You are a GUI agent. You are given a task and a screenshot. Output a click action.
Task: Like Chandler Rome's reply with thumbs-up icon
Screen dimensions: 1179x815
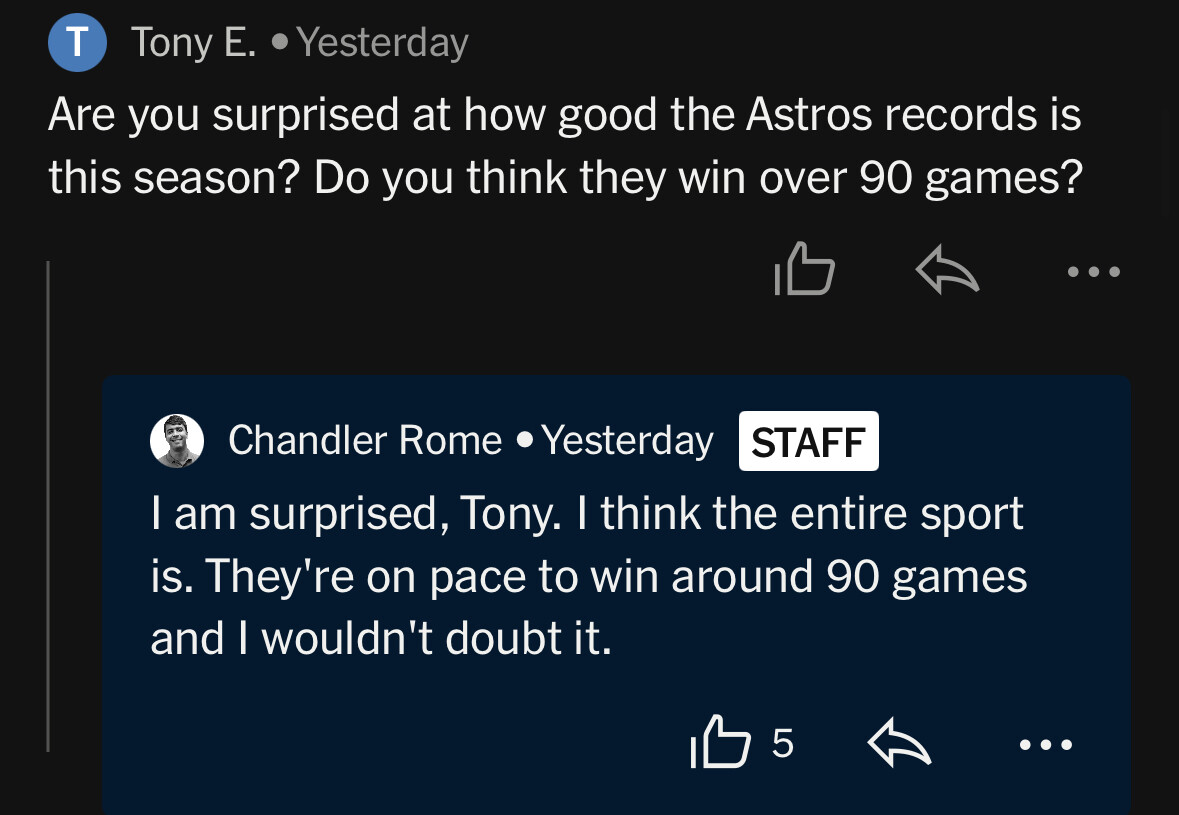point(720,741)
